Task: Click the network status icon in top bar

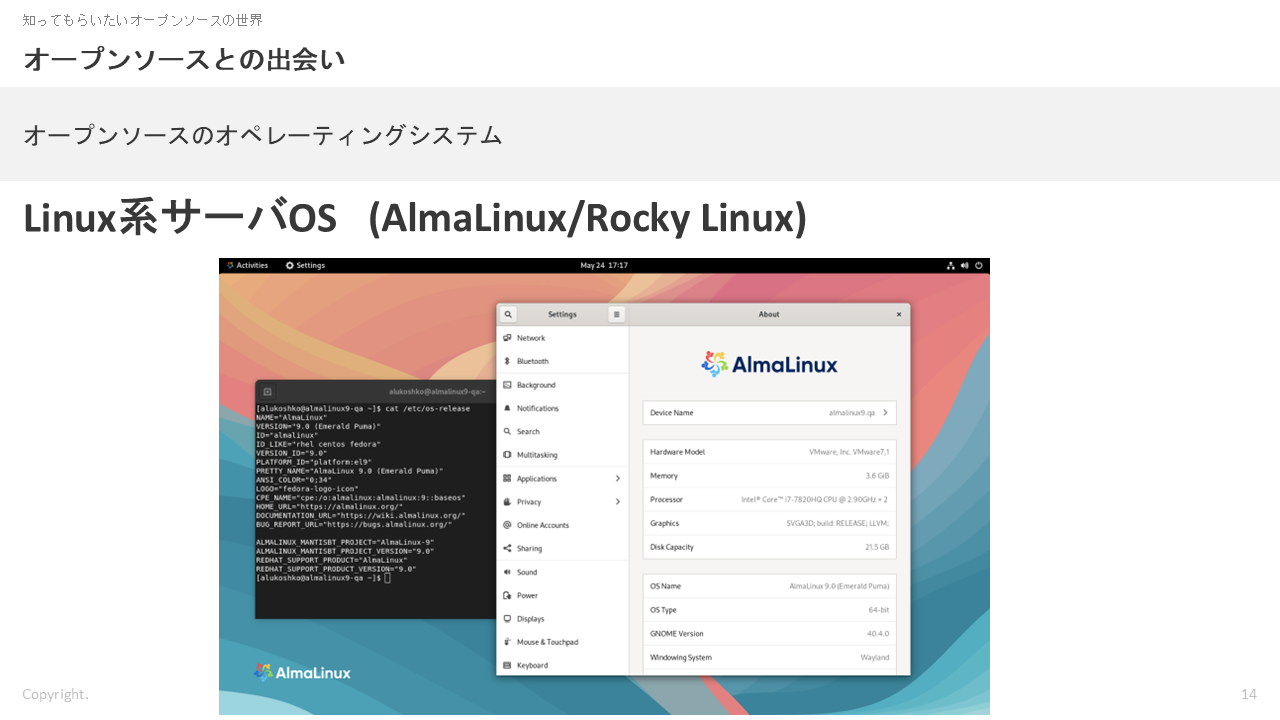Action: coord(950,266)
